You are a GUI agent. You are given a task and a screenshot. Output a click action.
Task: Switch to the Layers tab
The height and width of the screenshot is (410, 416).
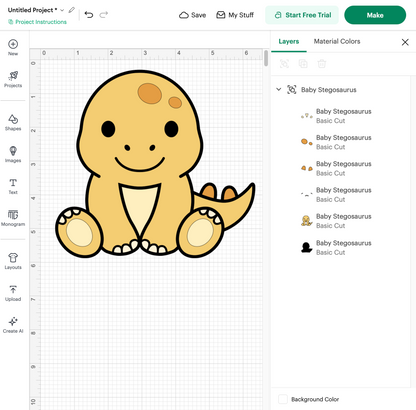pos(289,41)
